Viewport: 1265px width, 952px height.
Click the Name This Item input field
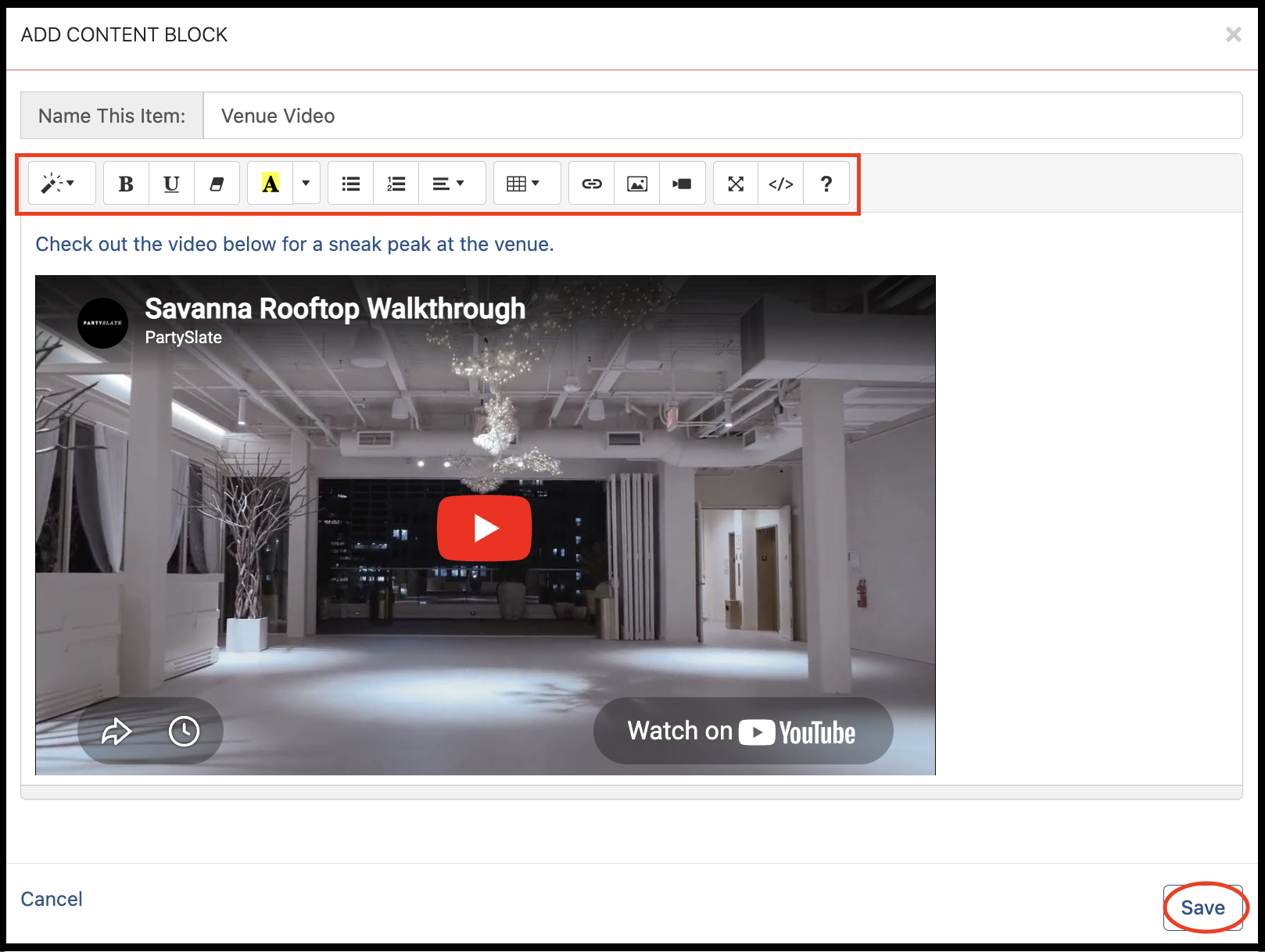(722, 116)
